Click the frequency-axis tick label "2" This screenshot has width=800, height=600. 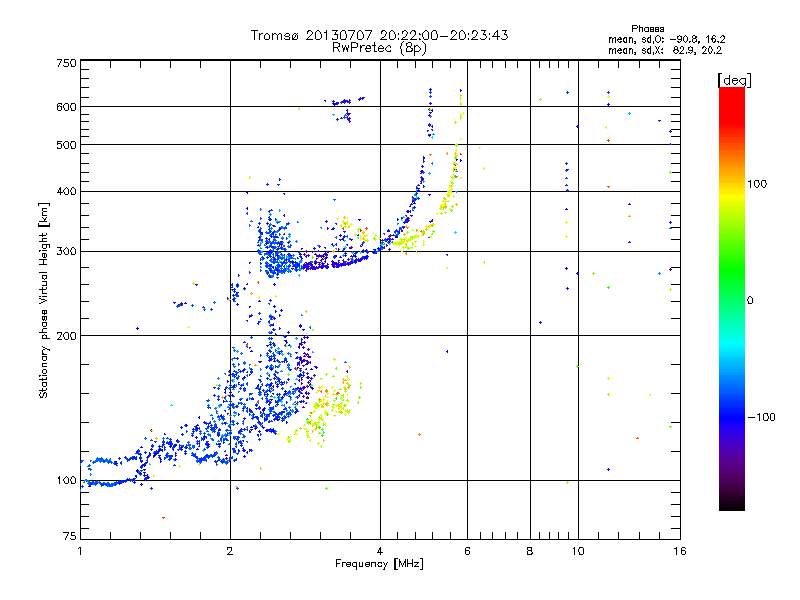click(x=230, y=551)
